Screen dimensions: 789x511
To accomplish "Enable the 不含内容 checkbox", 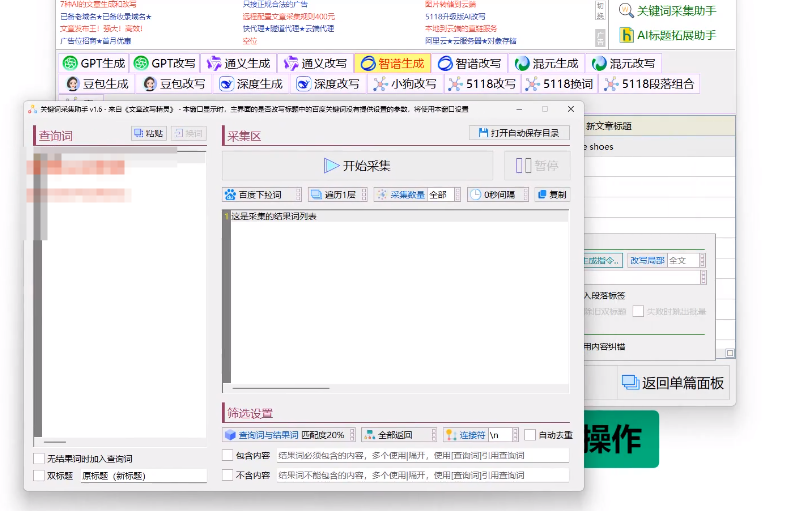I will [227, 475].
